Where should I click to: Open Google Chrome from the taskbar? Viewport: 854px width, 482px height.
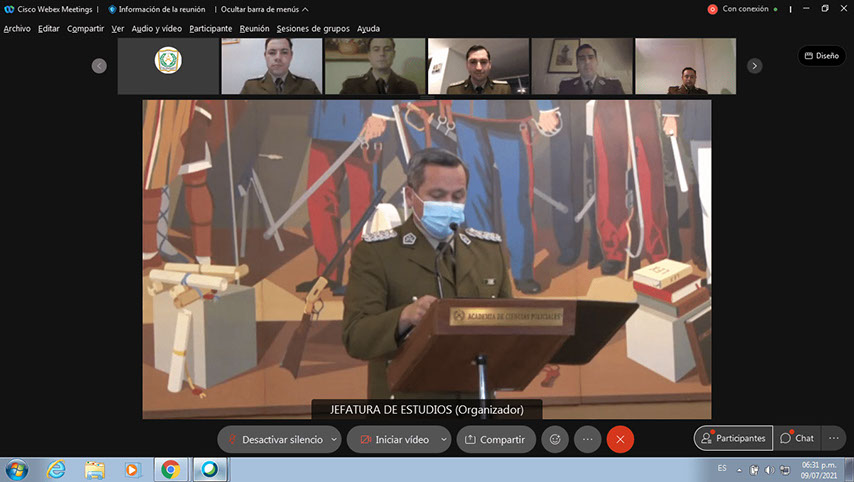click(x=170, y=469)
